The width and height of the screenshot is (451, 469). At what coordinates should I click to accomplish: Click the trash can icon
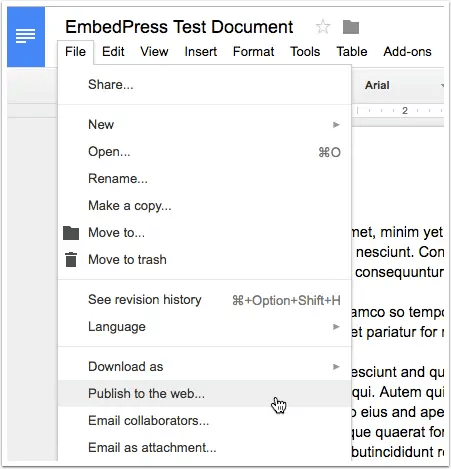(71, 260)
